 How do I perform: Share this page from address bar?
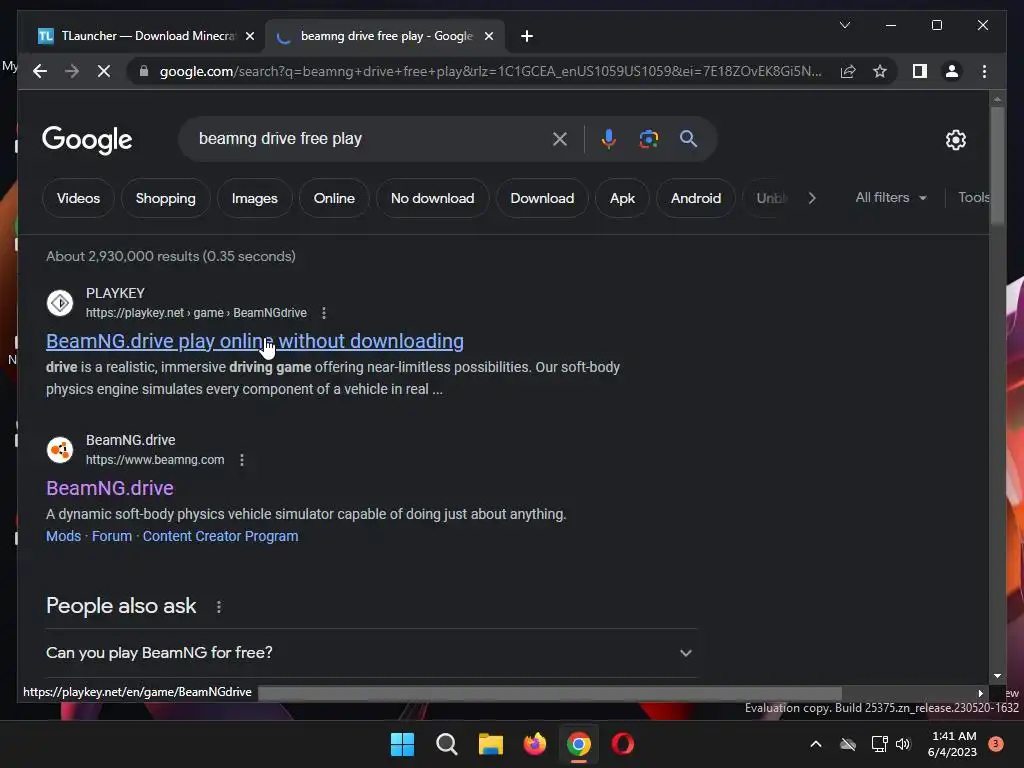click(x=848, y=71)
